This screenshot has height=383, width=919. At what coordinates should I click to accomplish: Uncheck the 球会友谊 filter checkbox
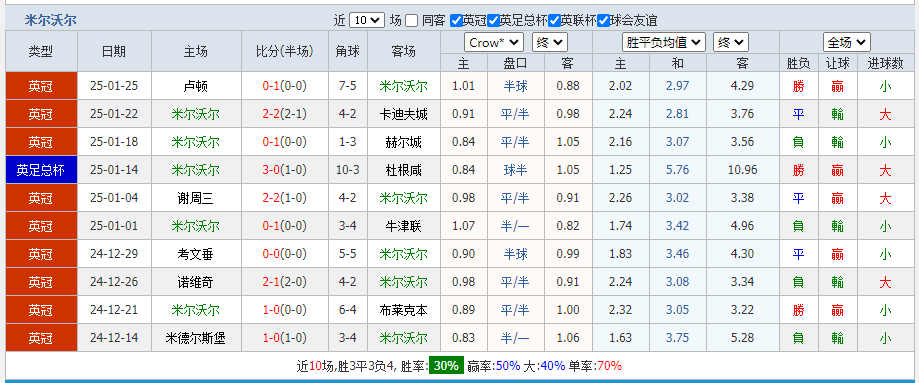pos(604,21)
